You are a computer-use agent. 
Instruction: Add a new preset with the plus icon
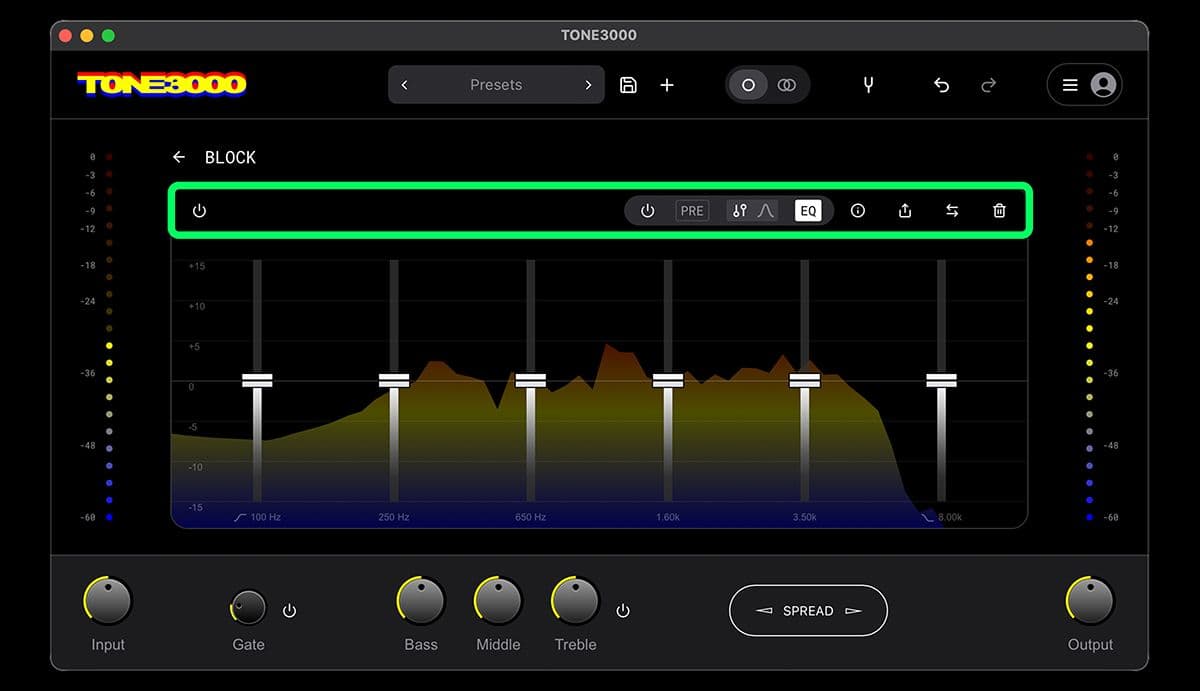coord(667,85)
